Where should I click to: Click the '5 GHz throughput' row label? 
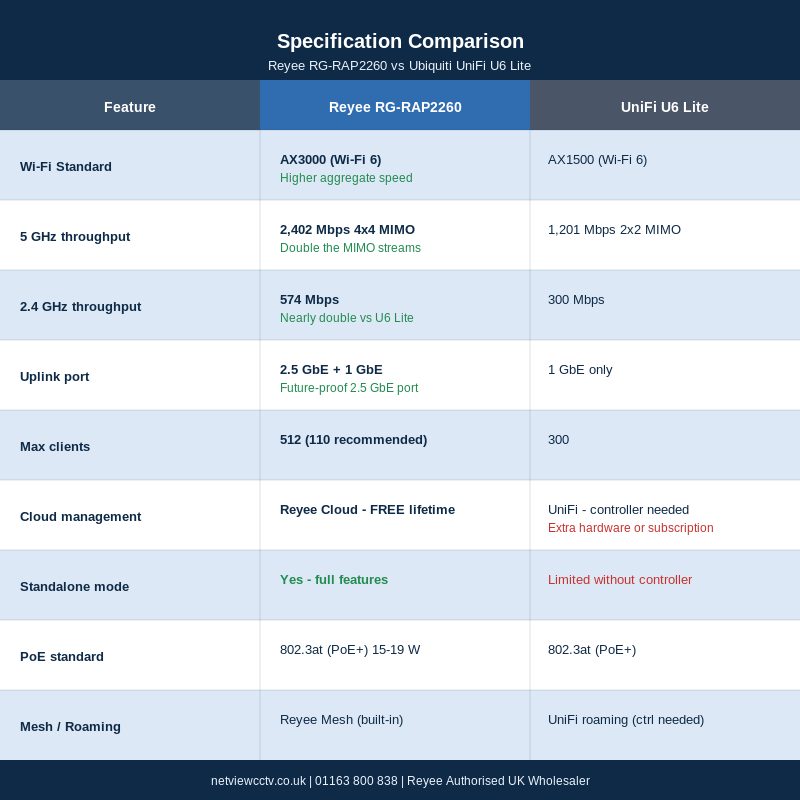point(75,237)
